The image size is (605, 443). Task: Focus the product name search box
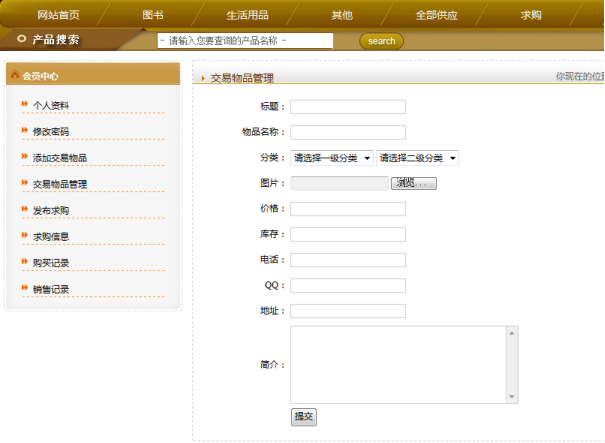click(x=245, y=41)
